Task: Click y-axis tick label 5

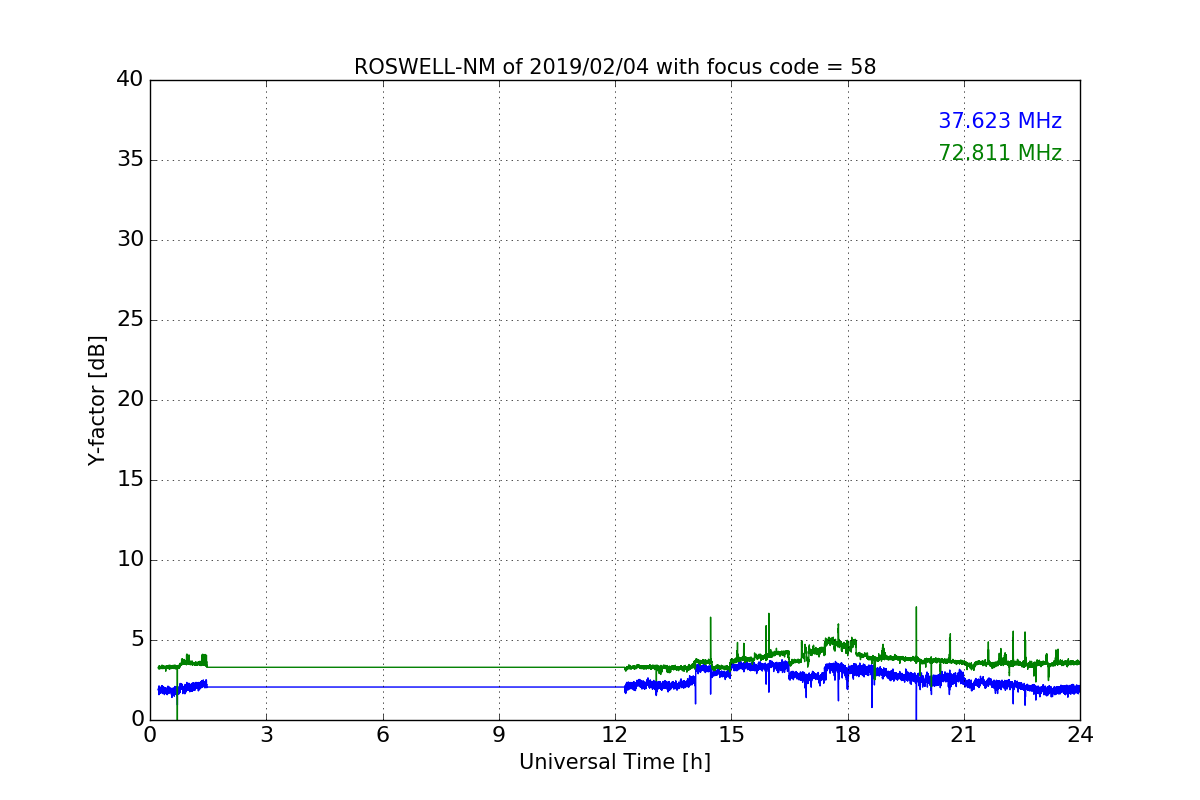Action: (137, 640)
